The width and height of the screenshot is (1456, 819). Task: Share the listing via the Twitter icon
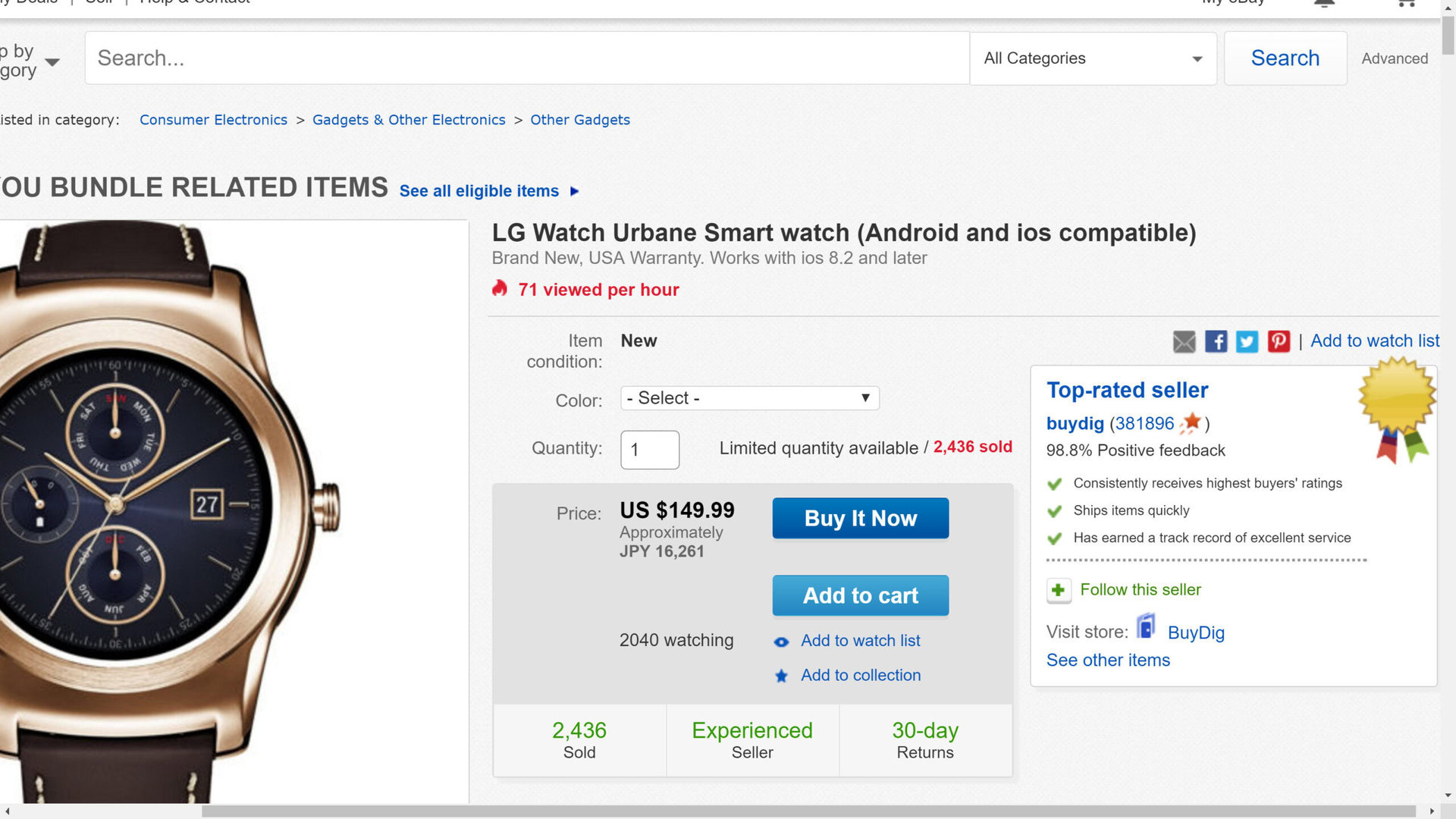(1247, 341)
